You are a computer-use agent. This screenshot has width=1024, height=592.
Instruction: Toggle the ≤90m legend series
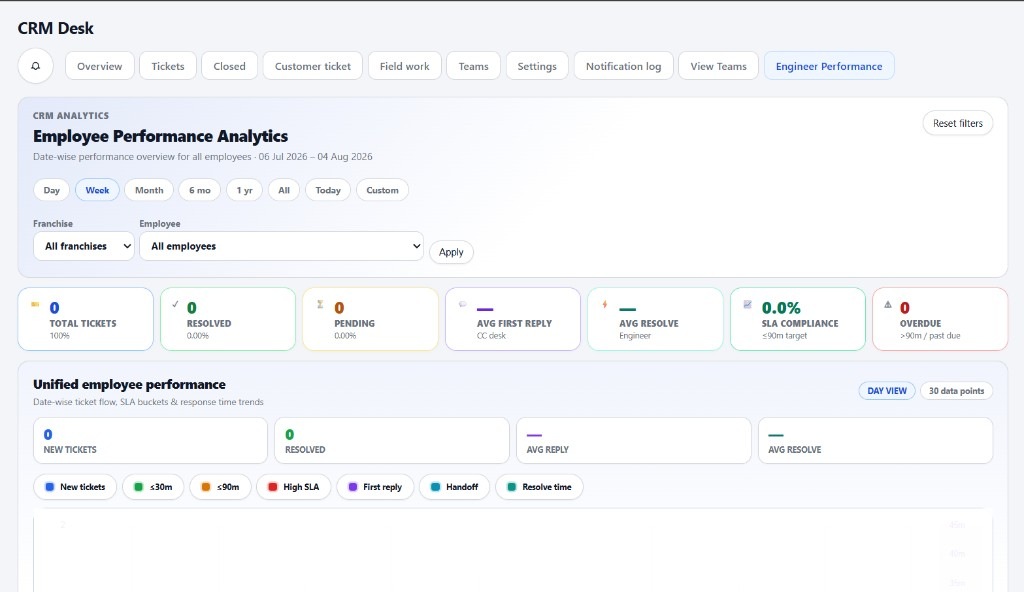pyautogui.click(x=220, y=487)
